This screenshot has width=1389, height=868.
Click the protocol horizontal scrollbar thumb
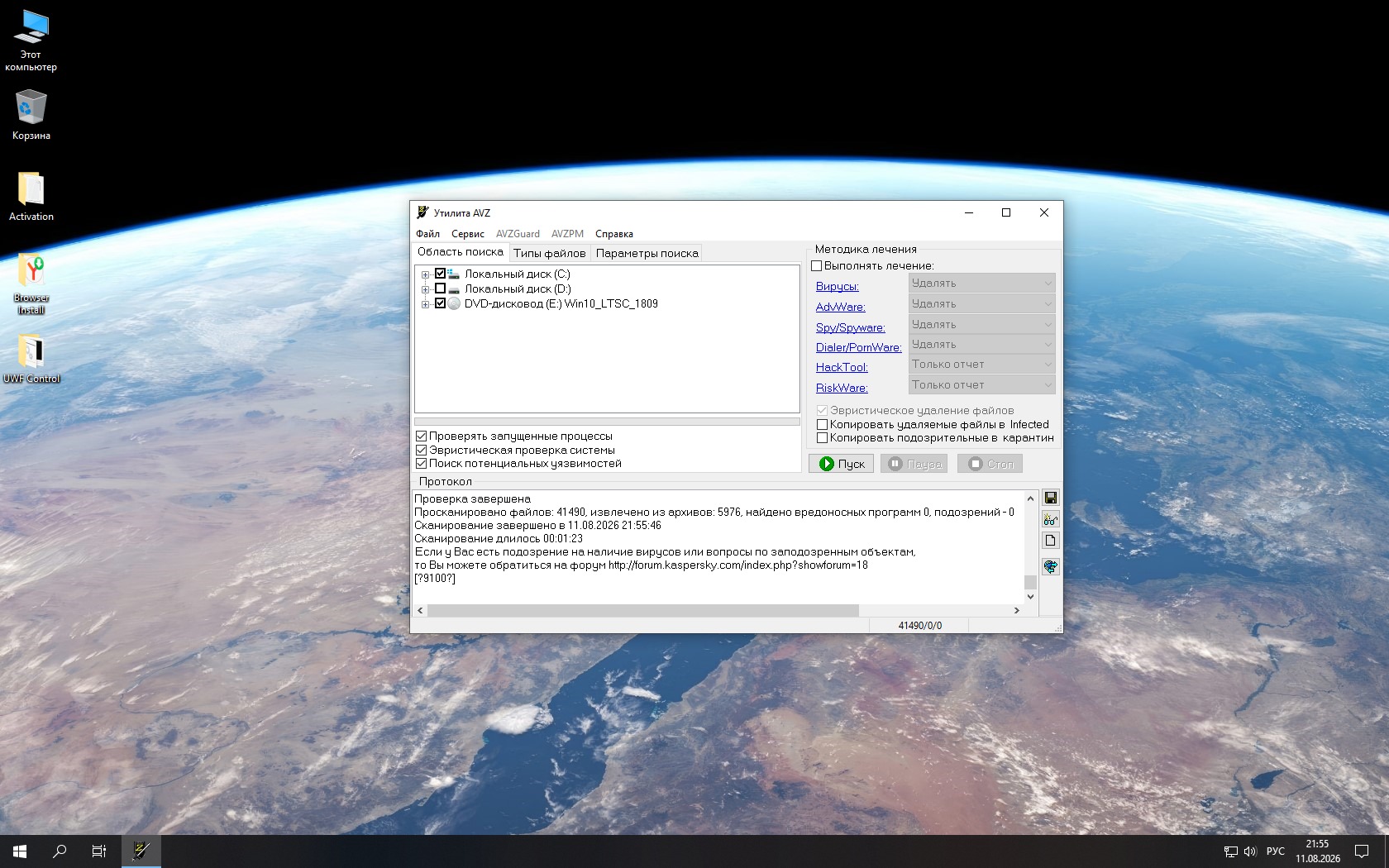pyautogui.click(x=642, y=610)
